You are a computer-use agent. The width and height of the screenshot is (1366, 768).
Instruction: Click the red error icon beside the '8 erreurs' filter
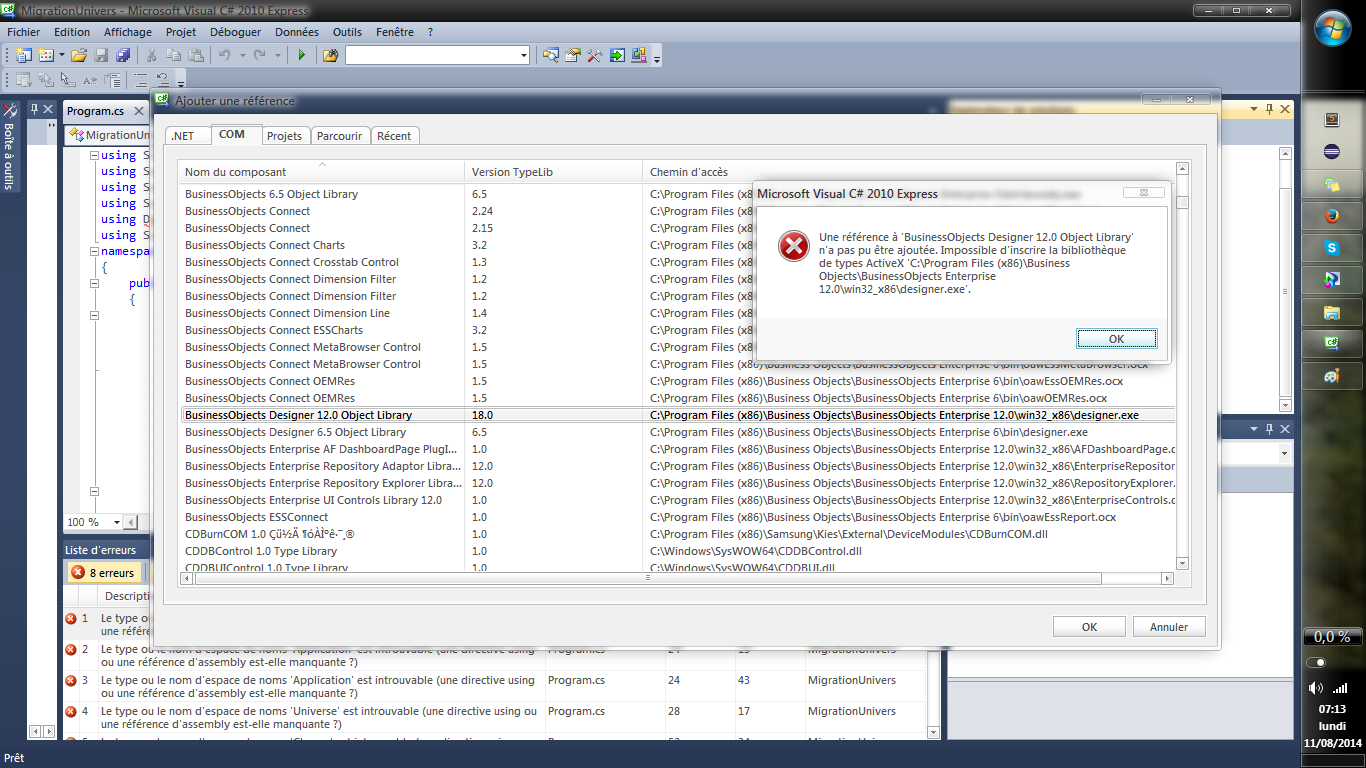[x=78, y=573]
